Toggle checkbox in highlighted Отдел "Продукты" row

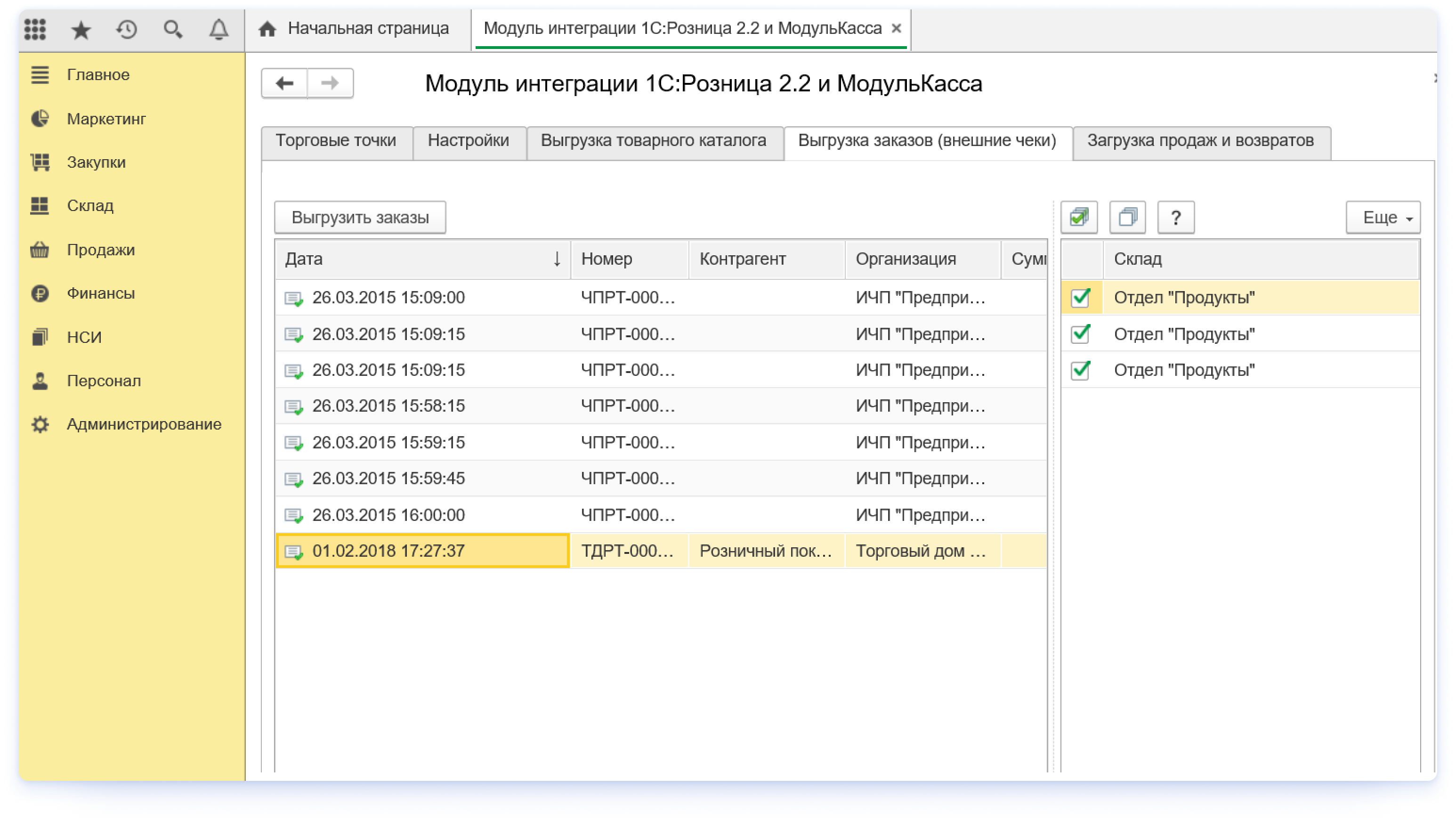tap(1080, 297)
